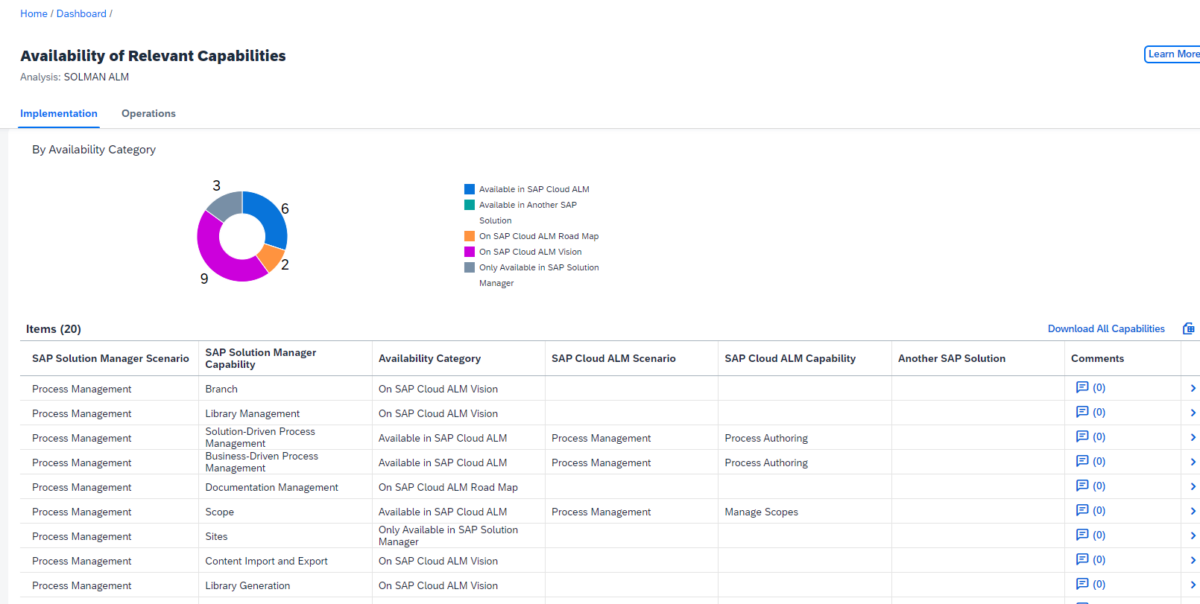Click the comment icon on the Scope row

tap(1083, 509)
